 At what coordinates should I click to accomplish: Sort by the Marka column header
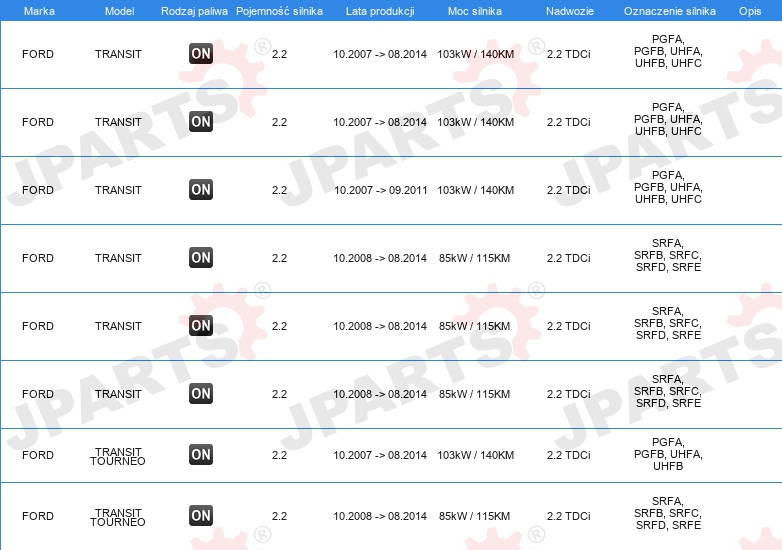(x=39, y=10)
